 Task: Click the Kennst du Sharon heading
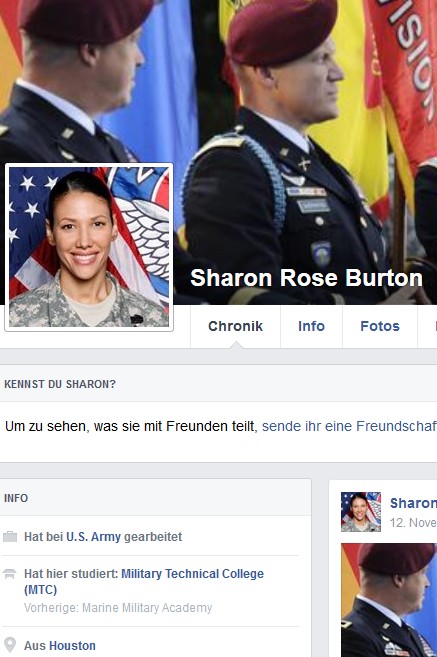[60, 384]
